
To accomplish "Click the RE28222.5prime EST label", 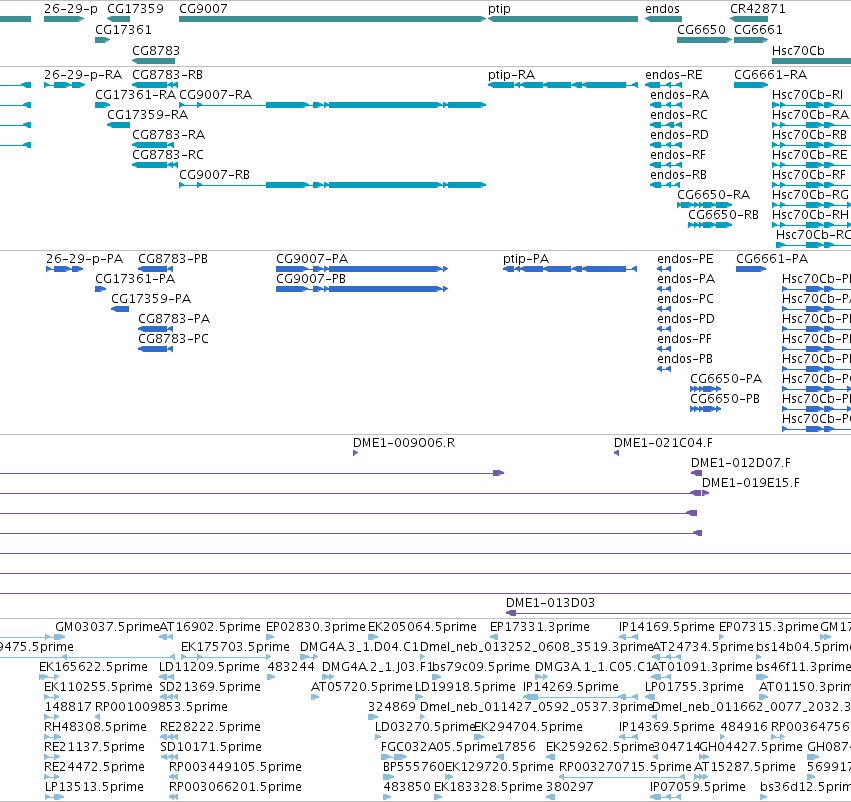I will pos(210,727).
